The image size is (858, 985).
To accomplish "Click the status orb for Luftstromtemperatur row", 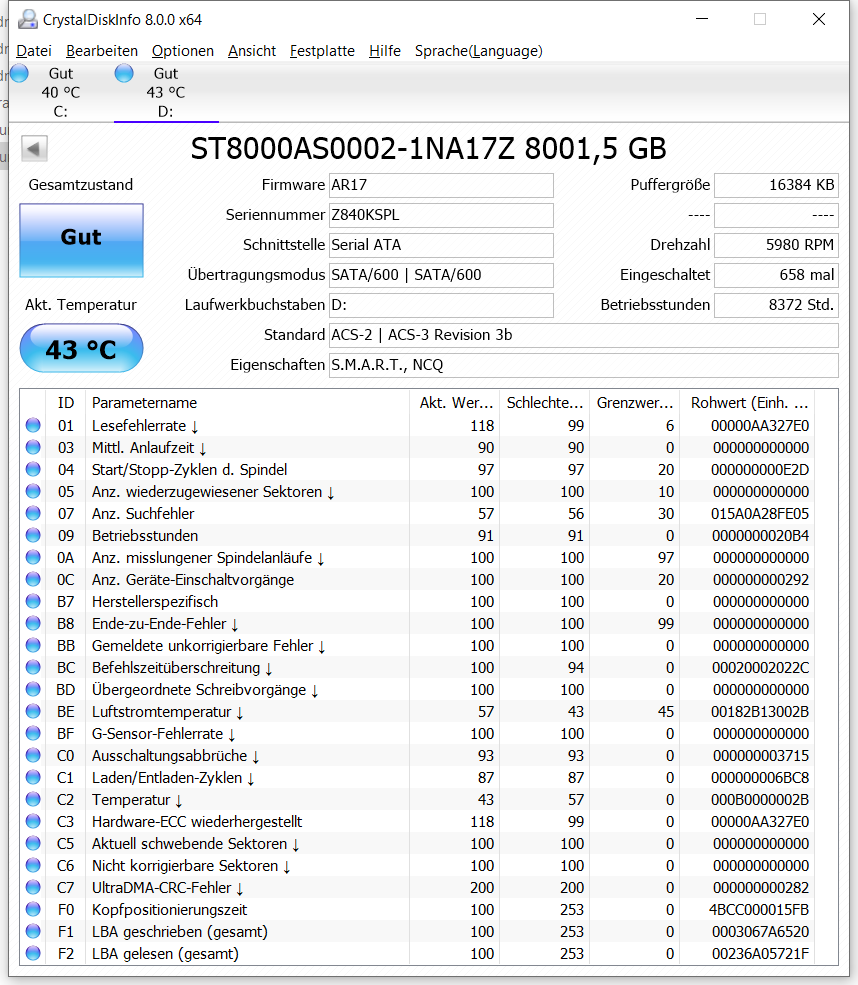I will coord(33,712).
